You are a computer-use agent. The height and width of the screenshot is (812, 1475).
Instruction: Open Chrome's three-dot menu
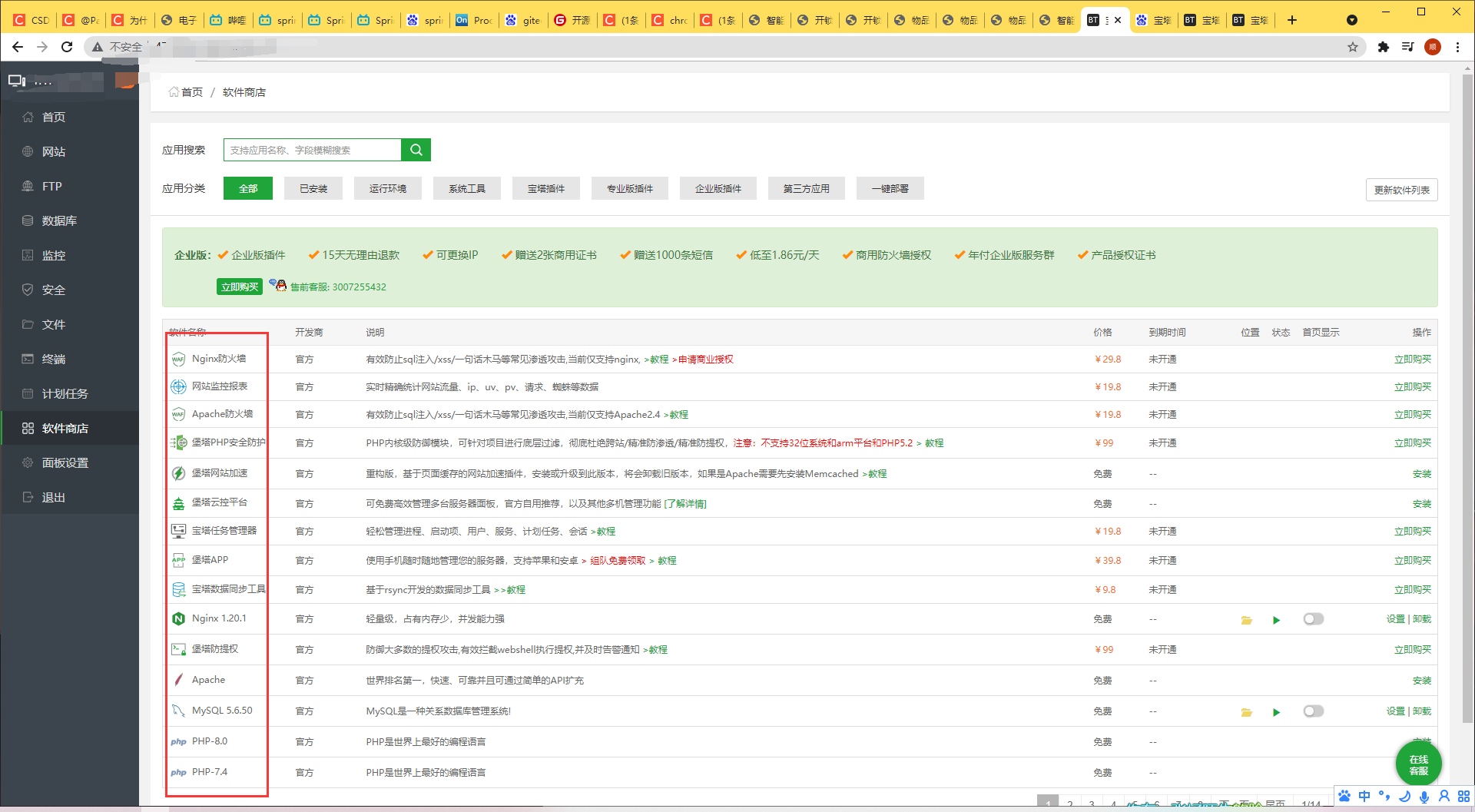point(1457,47)
